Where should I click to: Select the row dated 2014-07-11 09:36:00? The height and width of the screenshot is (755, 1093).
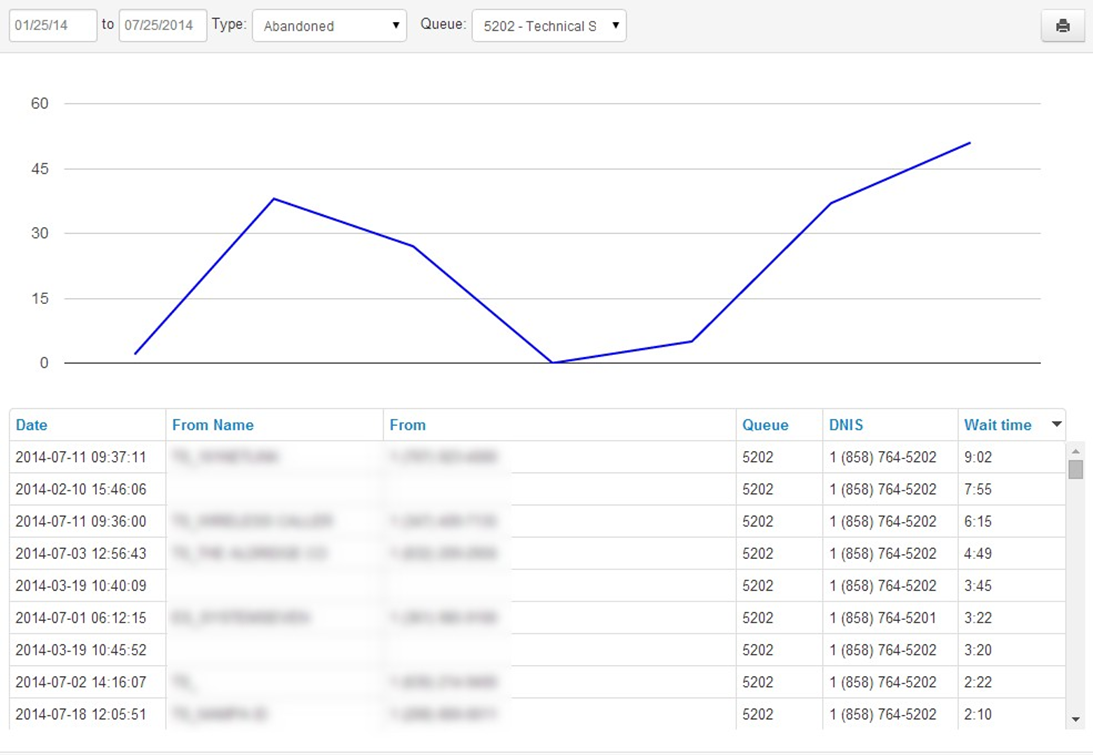[x=537, y=521]
